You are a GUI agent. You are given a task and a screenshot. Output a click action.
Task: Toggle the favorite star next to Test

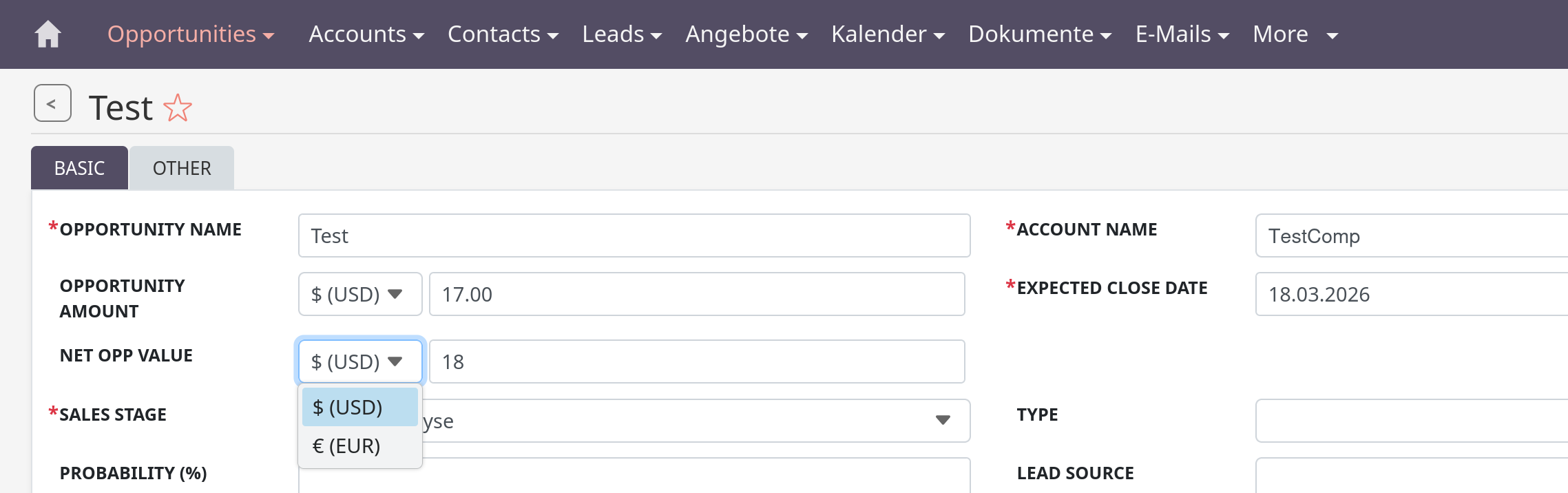178,108
